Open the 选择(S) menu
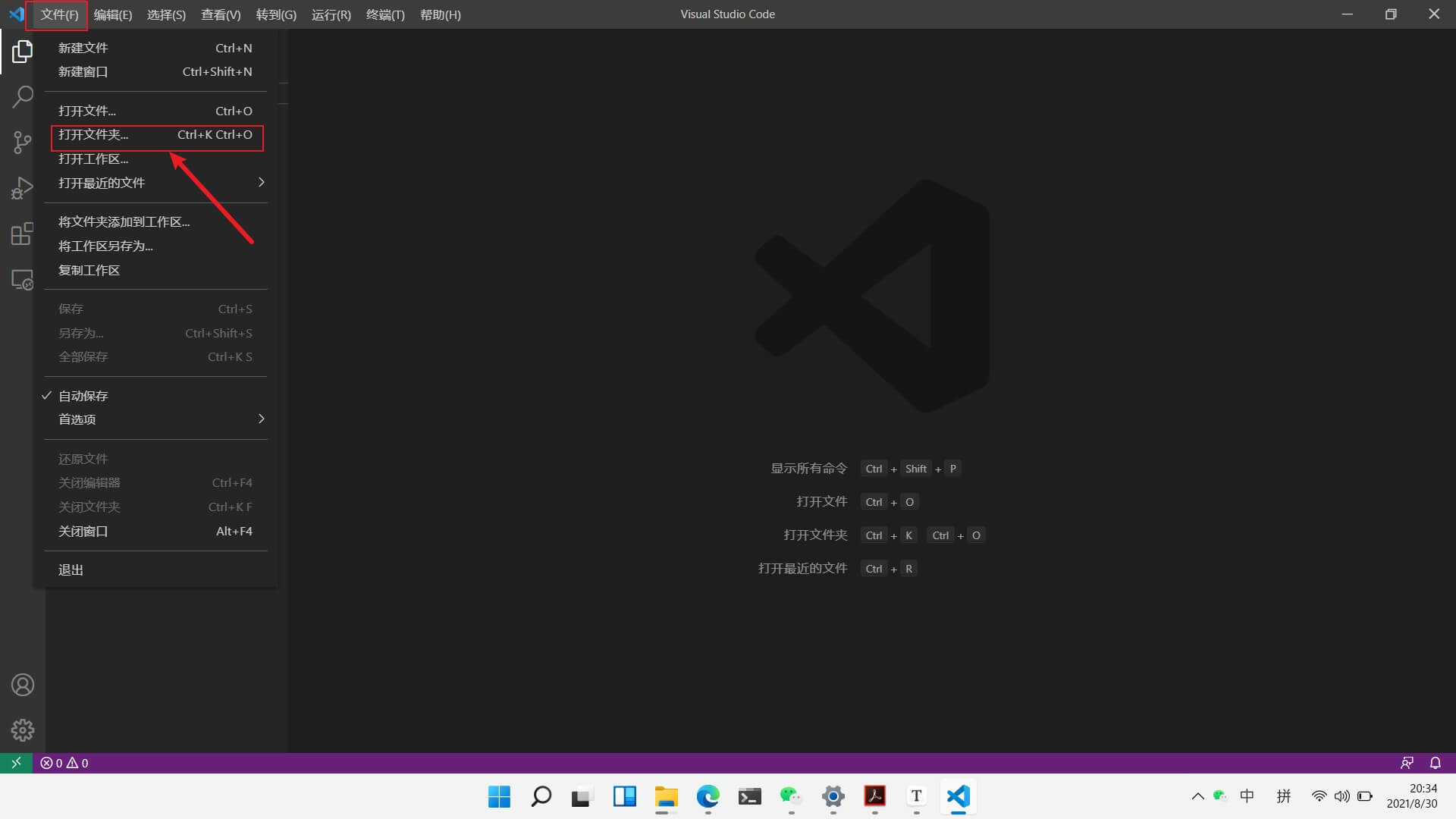 point(166,14)
